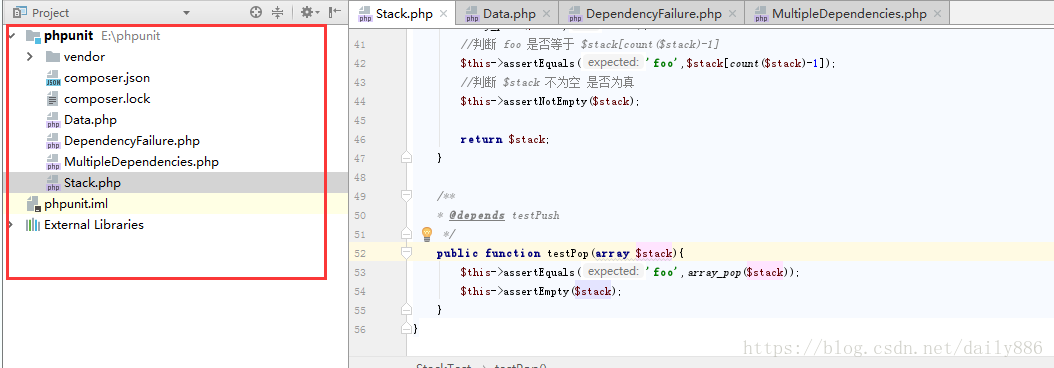Click the External Libraries icon
The image size is (1054, 368).
pyautogui.click(x=33, y=225)
